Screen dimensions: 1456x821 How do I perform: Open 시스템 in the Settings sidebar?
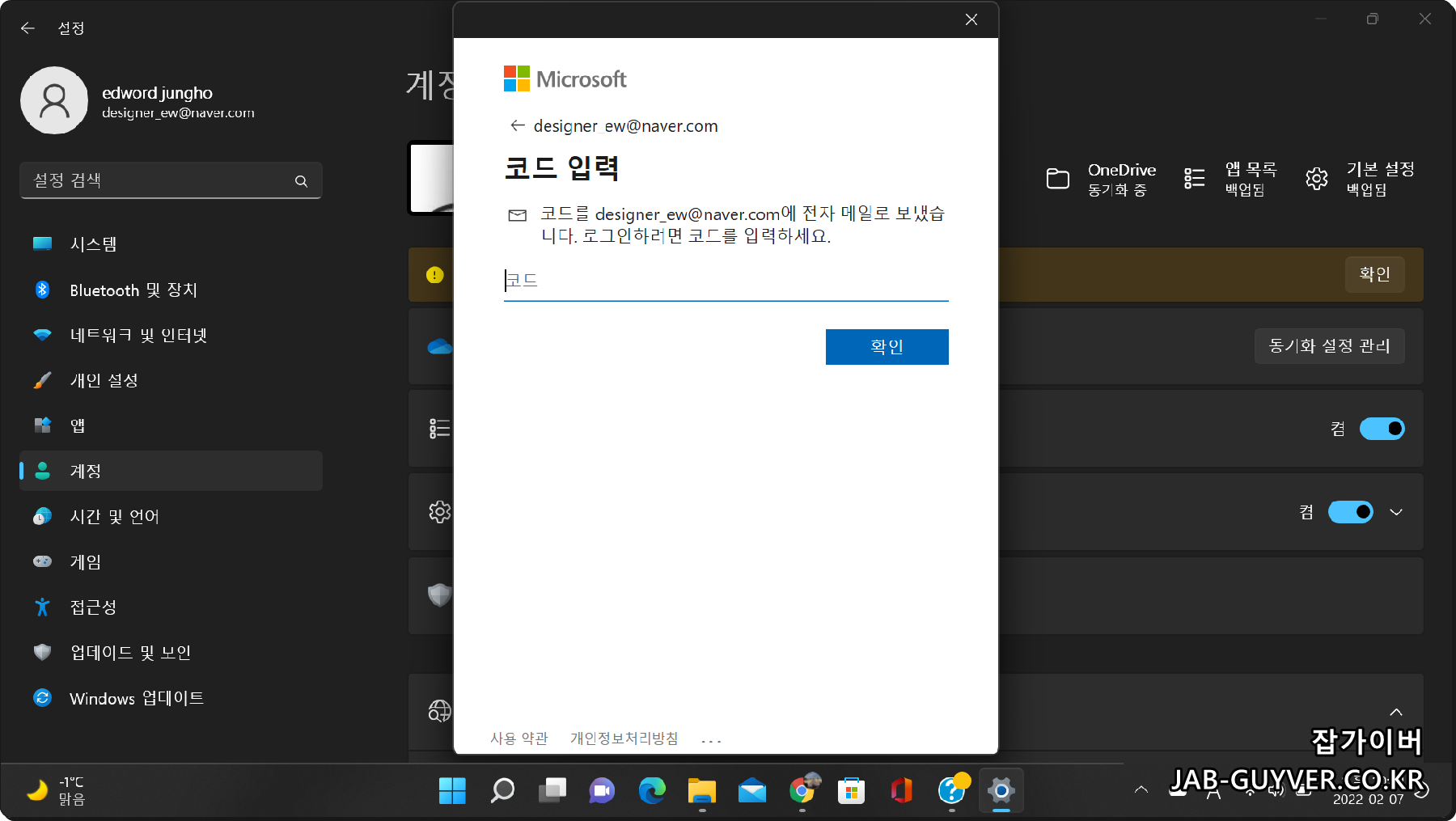coord(171,244)
